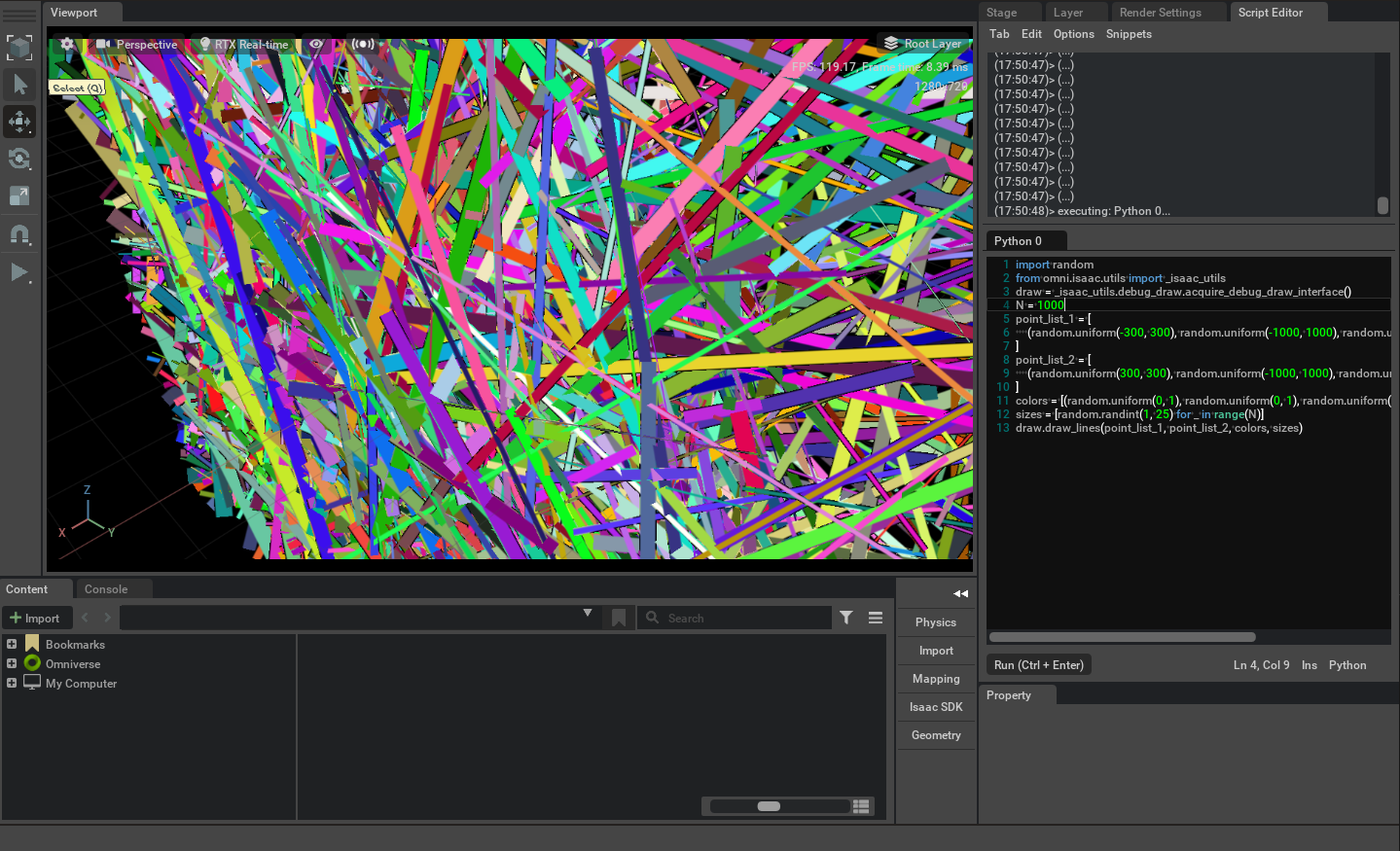Click the Content Search field
Screen dimensions: 1400x851
(x=735, y=619)
